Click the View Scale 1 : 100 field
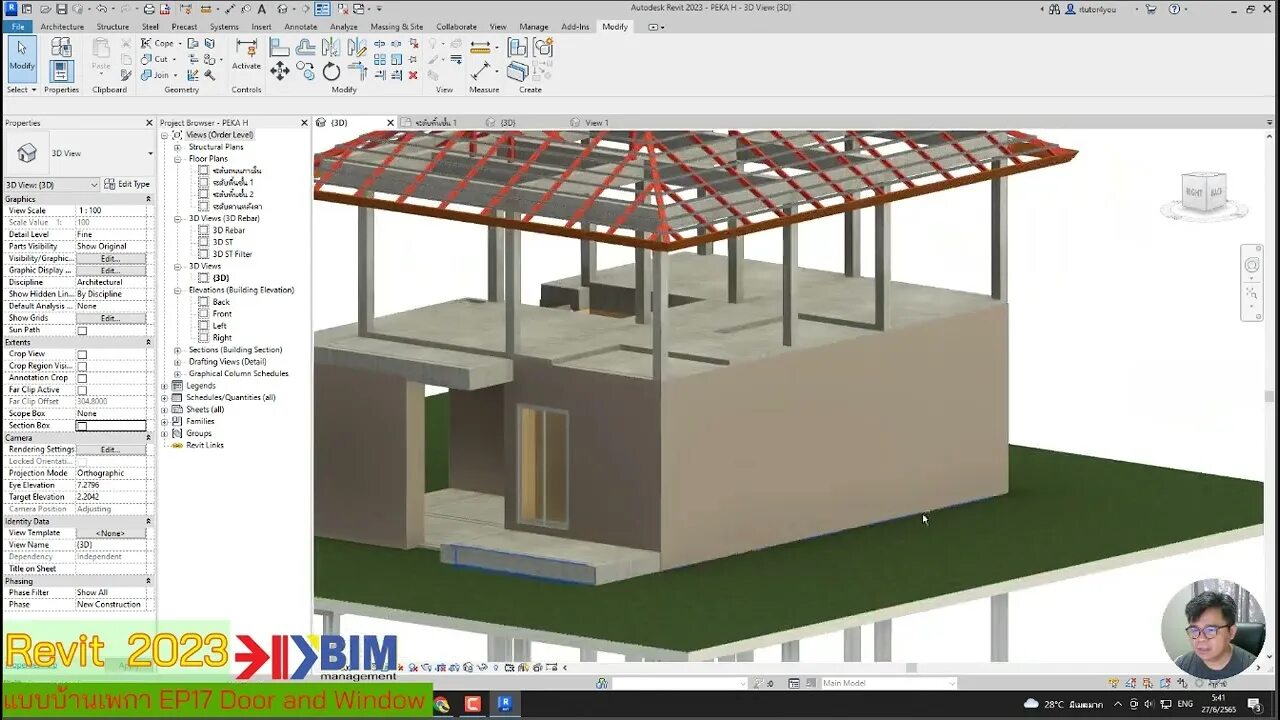 point(111,210)
